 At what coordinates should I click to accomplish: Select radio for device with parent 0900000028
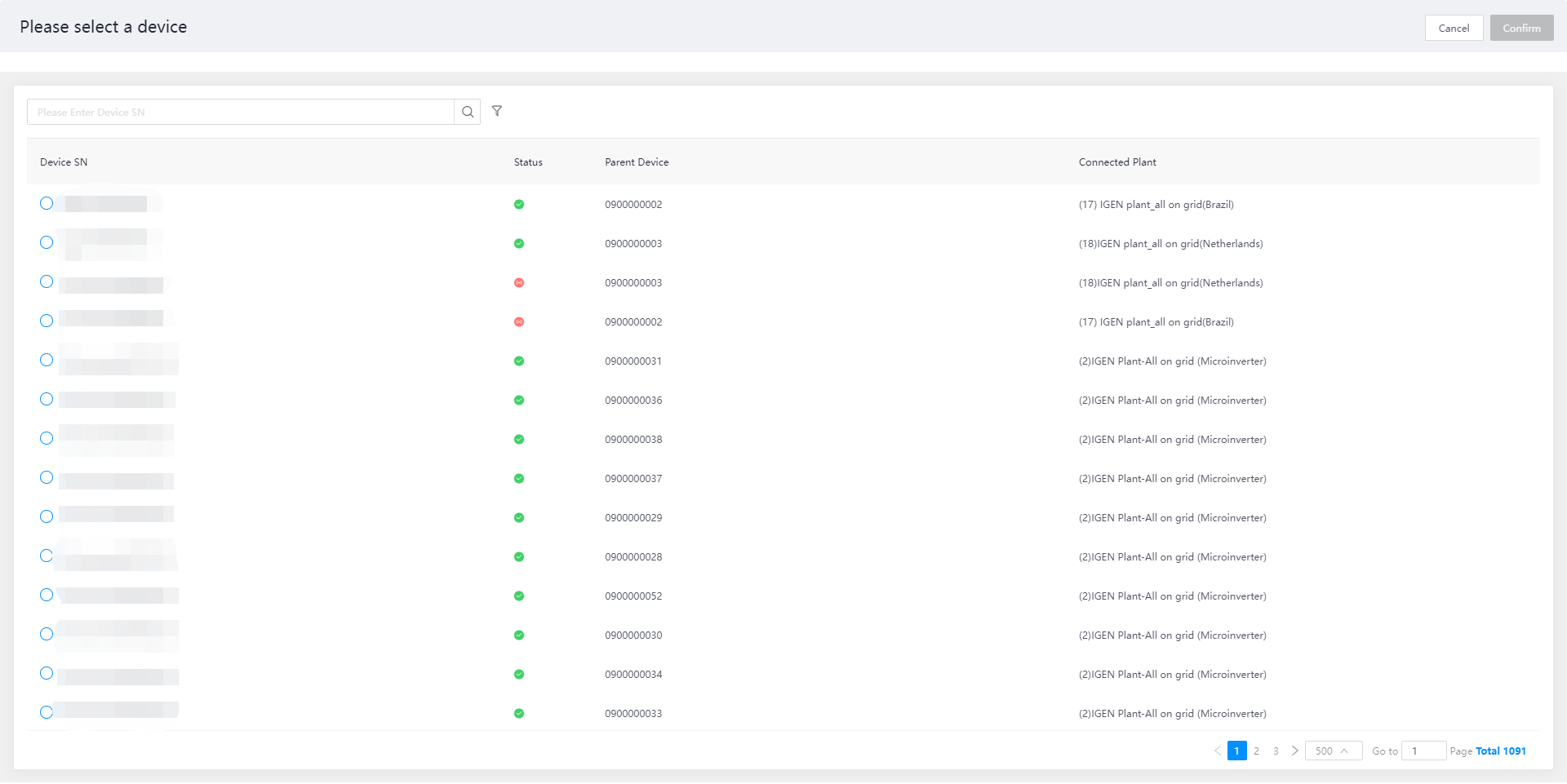click(47, 556)
